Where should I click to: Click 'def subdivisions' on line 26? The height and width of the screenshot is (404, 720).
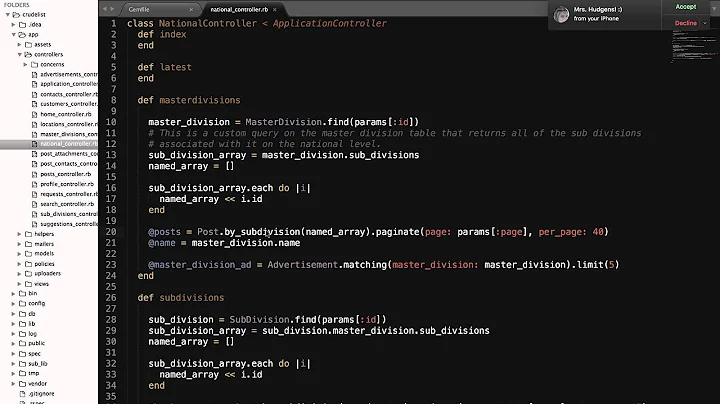pos(181,297)
